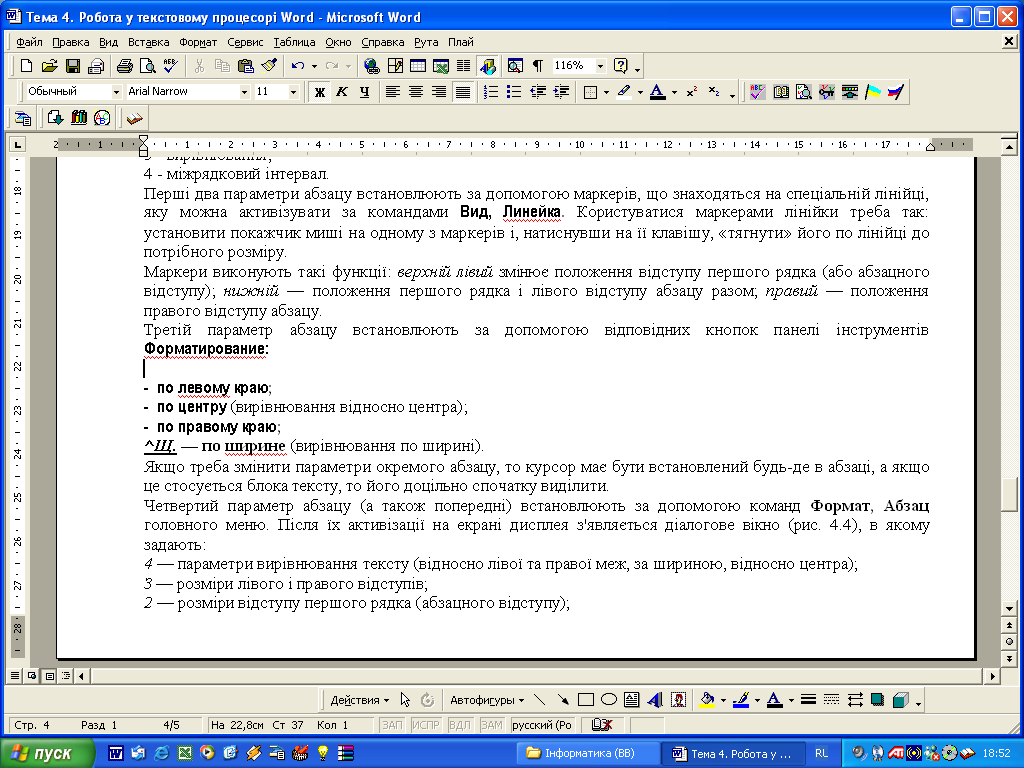The width and height of the screenshot is (1024, 768).
Task: Undo the last action
Action: (298, 66)
